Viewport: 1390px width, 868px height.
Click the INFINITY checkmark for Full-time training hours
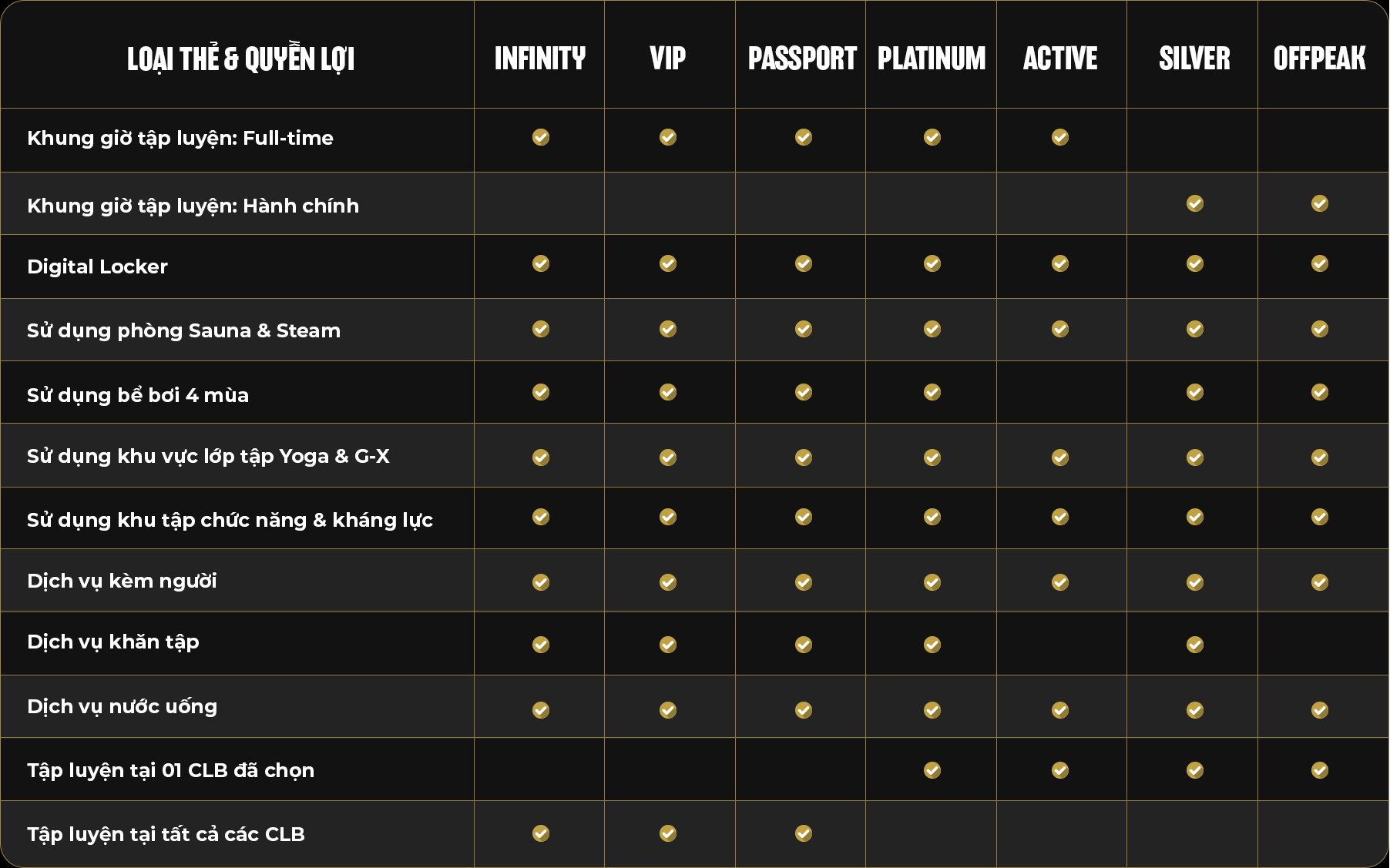(541, 137)
